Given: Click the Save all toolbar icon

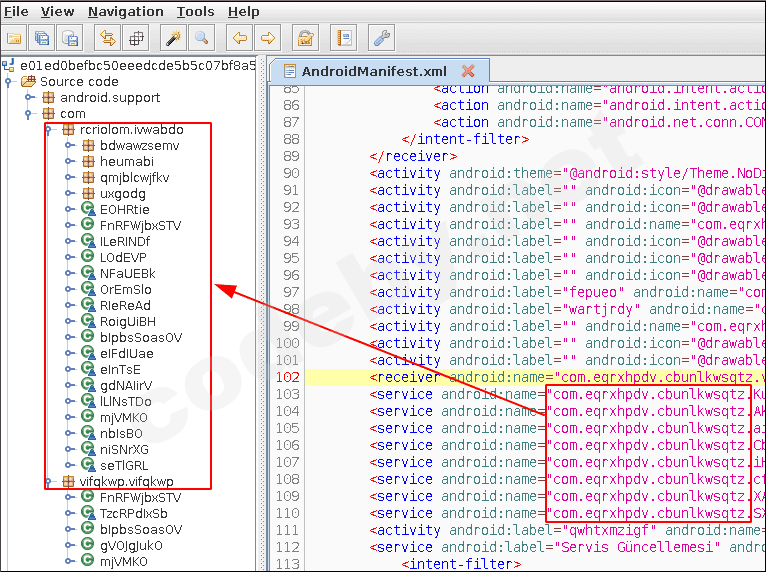Looking at the screenshot, I should click(x=42, y=39).
